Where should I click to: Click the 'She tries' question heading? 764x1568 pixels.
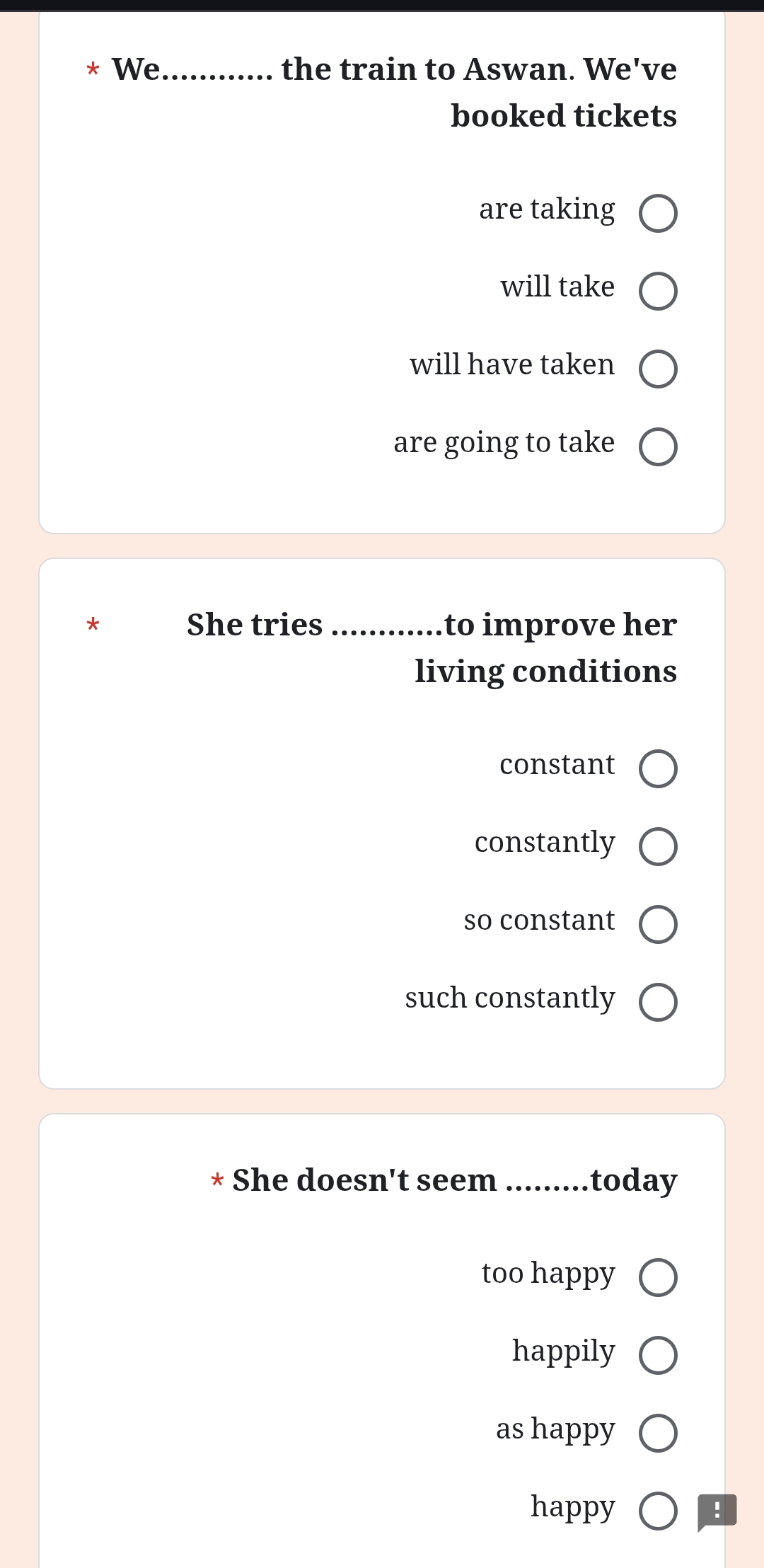click(x=432, y=648)
